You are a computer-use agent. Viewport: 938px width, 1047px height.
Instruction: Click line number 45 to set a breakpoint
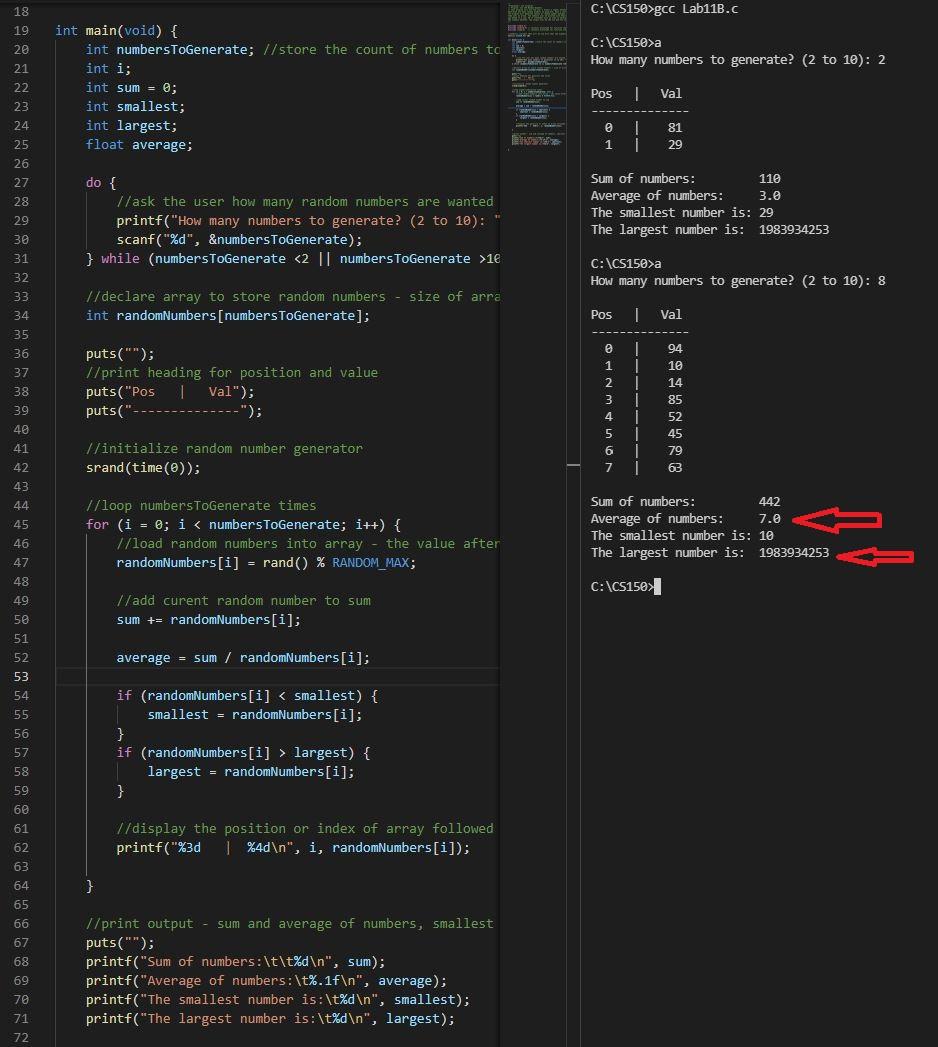pyautogui.click(x=23, y=524)
